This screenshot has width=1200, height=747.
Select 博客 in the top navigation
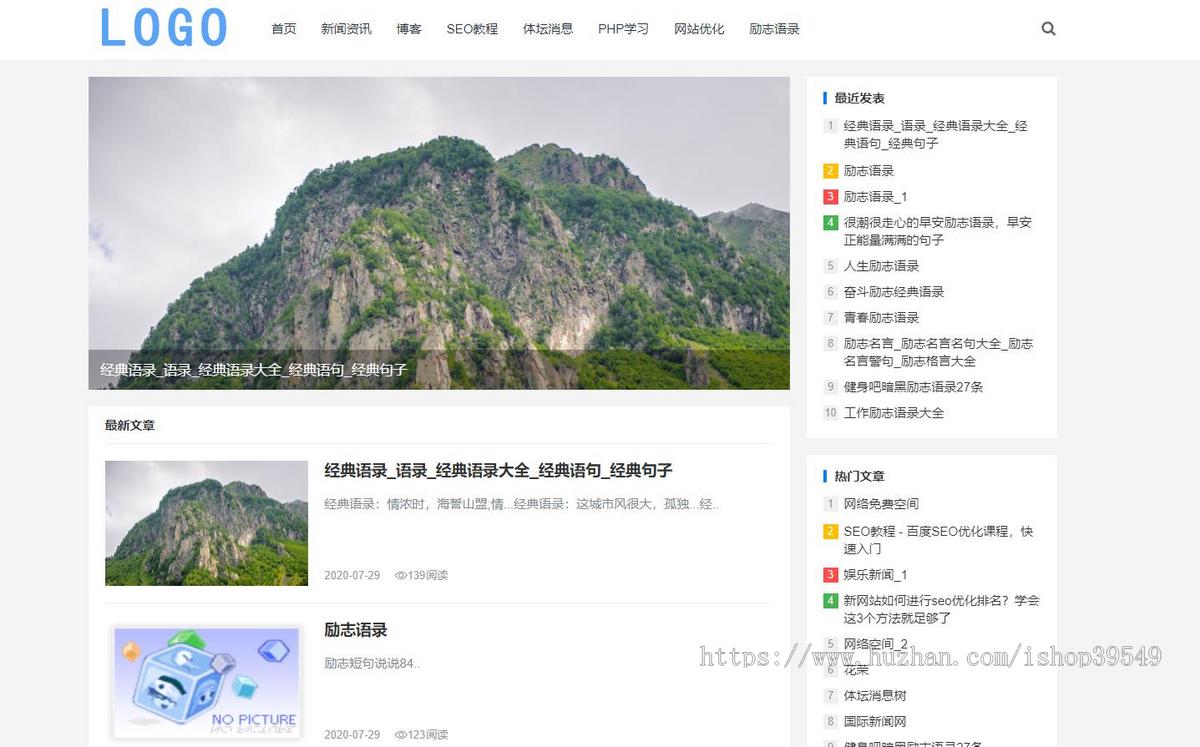[409, 29]
